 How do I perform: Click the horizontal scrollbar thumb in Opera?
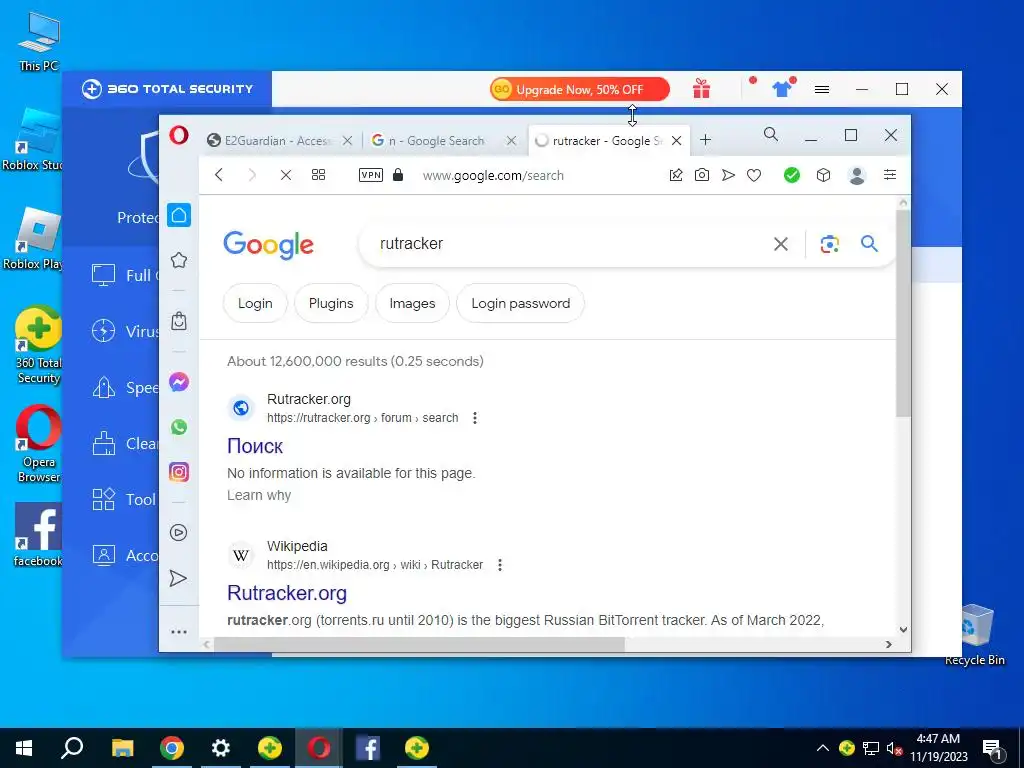419,645
